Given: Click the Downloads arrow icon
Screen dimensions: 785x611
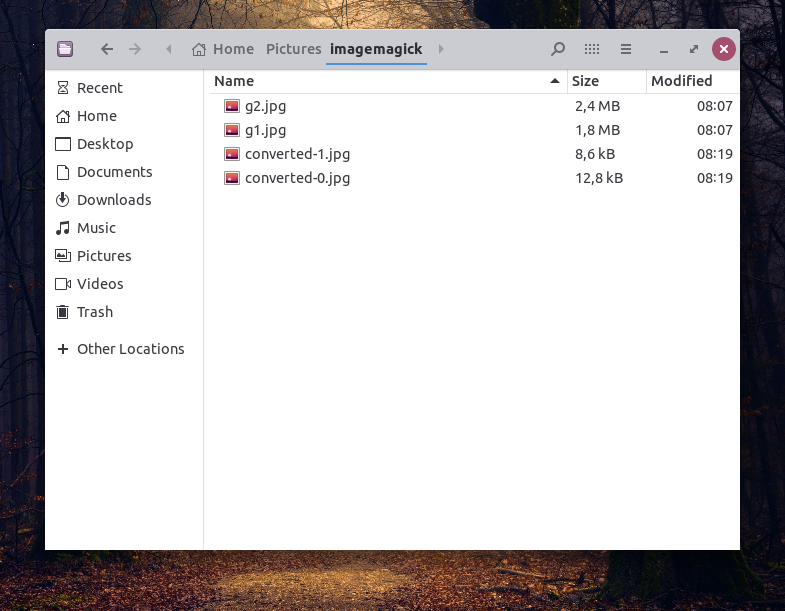Looking at the screenshot, I should (x=63, y=200).
